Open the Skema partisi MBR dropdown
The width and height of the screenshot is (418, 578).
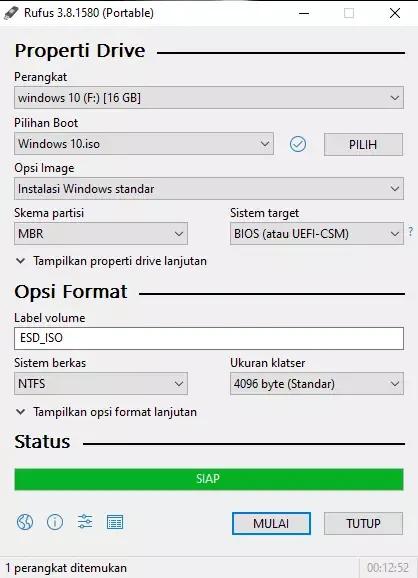[x=101, y=234]
